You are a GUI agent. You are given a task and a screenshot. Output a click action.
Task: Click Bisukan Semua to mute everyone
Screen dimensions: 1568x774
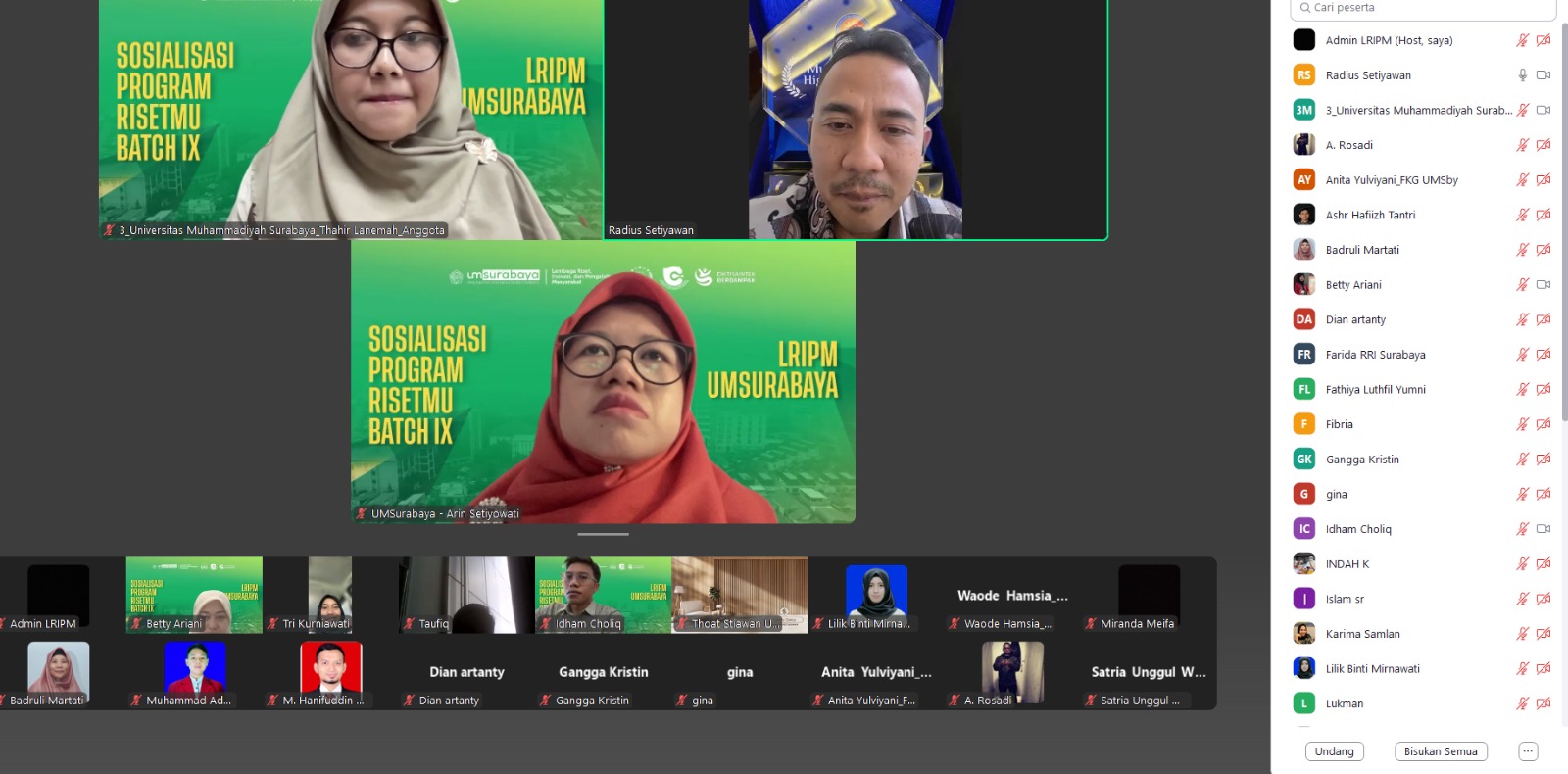1441,751
